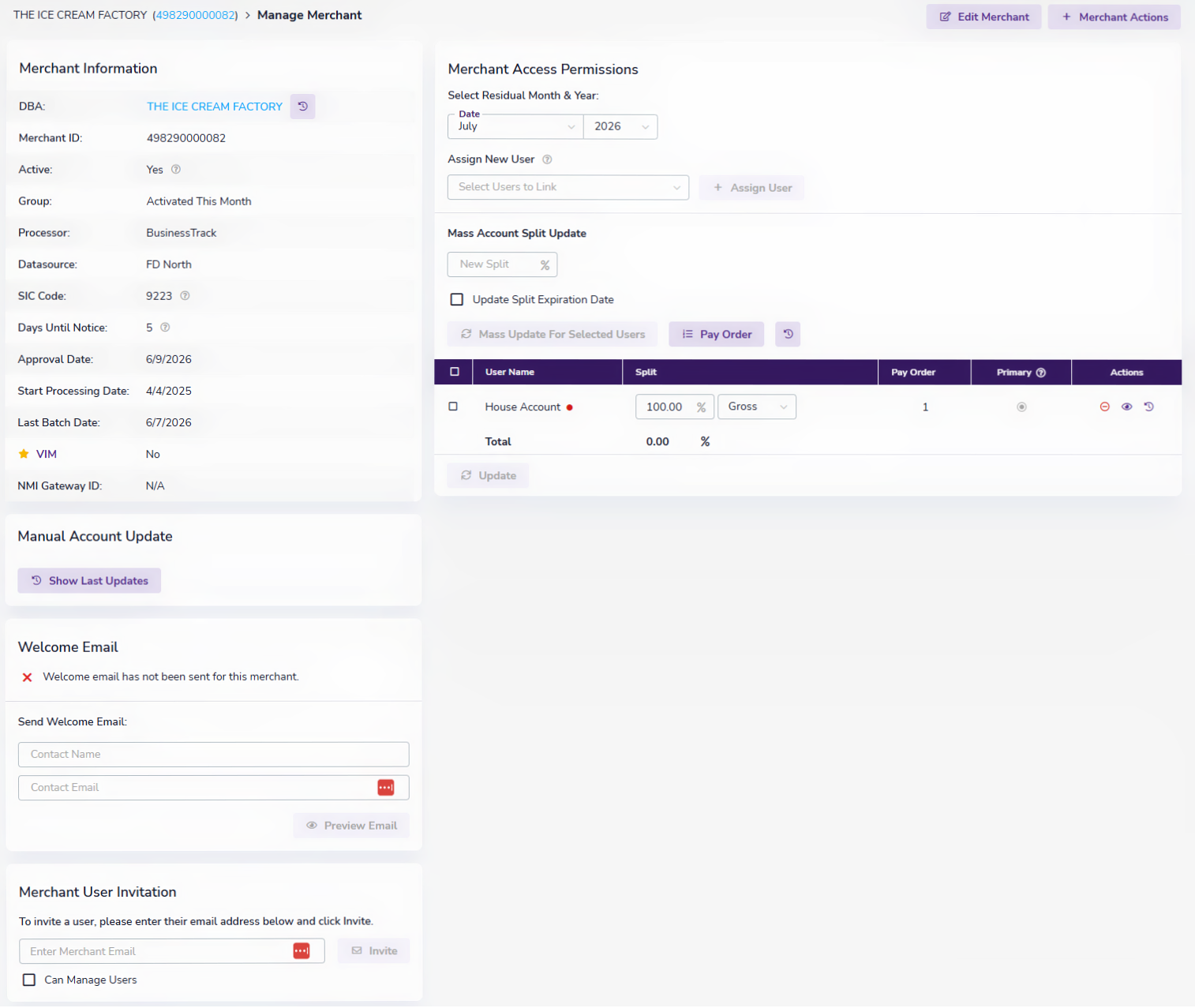This screenshot has height=1008, width=1195.
Task: Click the Last Batch Date value 6/7/2026
Action: tap(169, 422)
